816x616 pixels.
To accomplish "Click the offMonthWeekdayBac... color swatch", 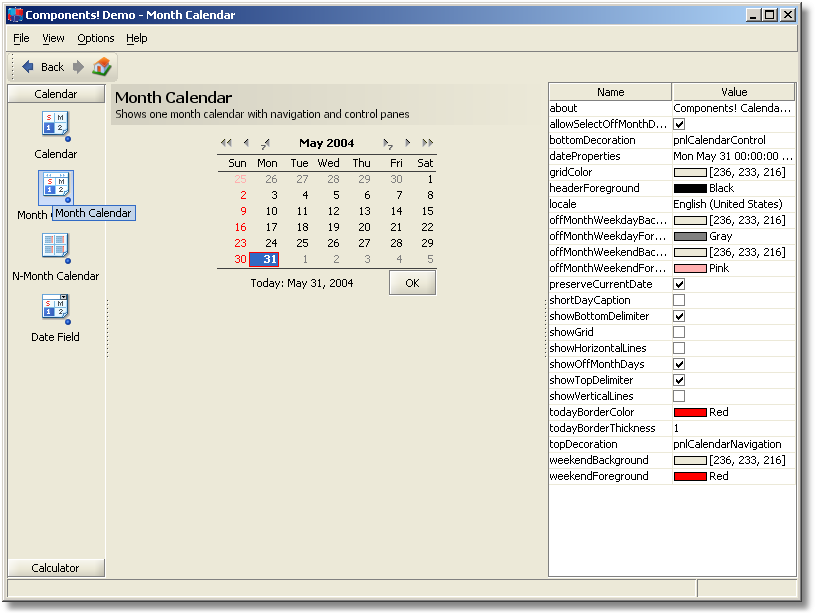I will pyautogui.click(x=690, y=221).
